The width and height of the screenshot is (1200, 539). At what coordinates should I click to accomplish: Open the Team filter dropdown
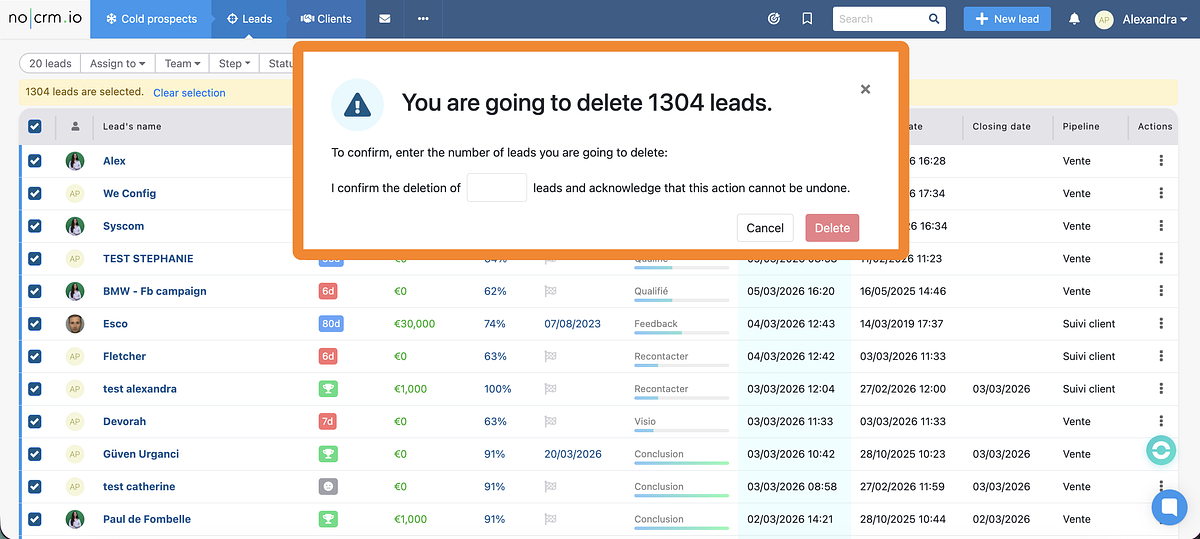(182, 63)
